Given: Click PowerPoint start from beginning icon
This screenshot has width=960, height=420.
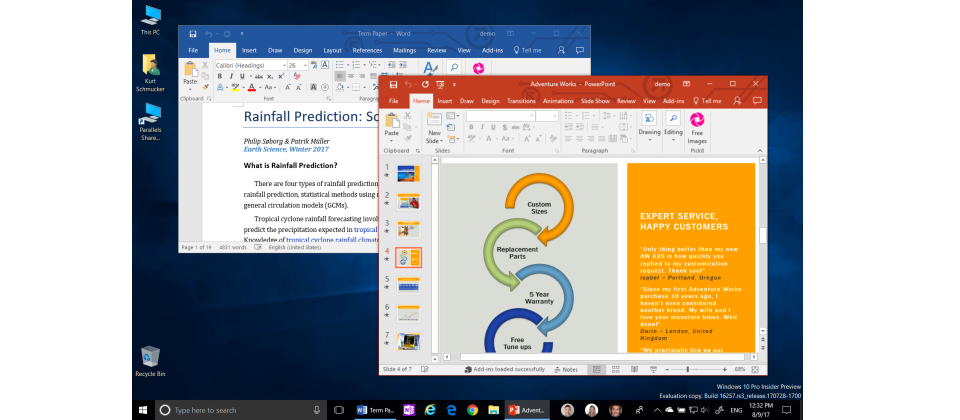Looking at the screenshot, I should [x=440, y=84].
